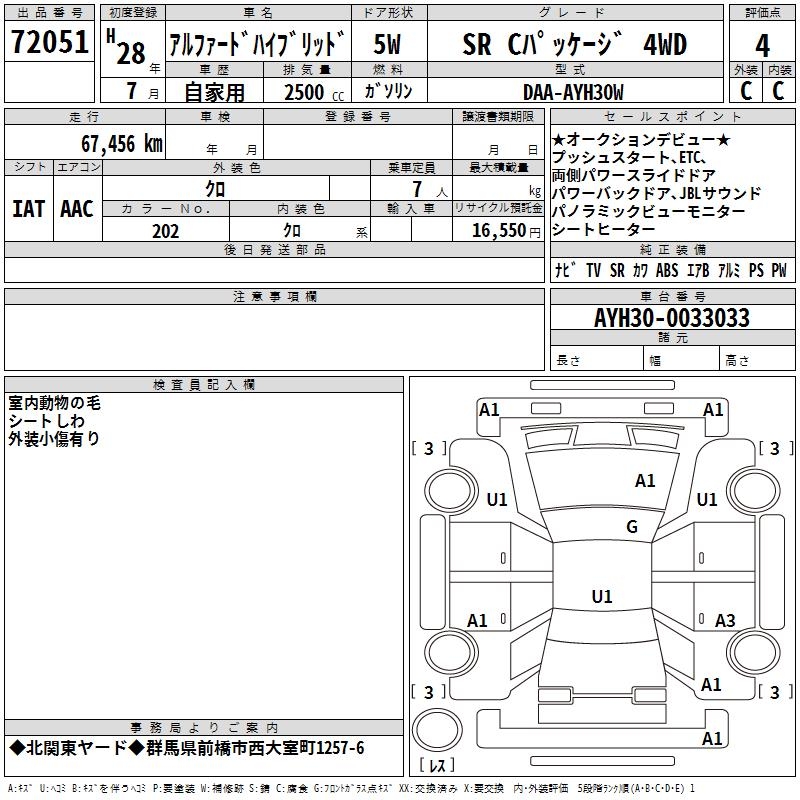
Task: Select the recycle deposit 16,550円
Action: tap(498, 231)
